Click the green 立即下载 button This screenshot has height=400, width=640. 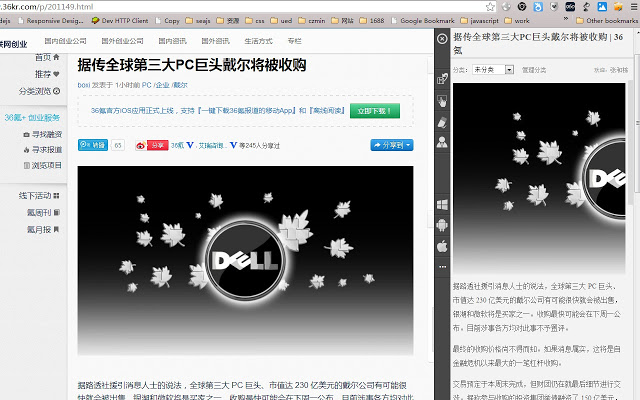pyautogui.click(x=375, y=111)
